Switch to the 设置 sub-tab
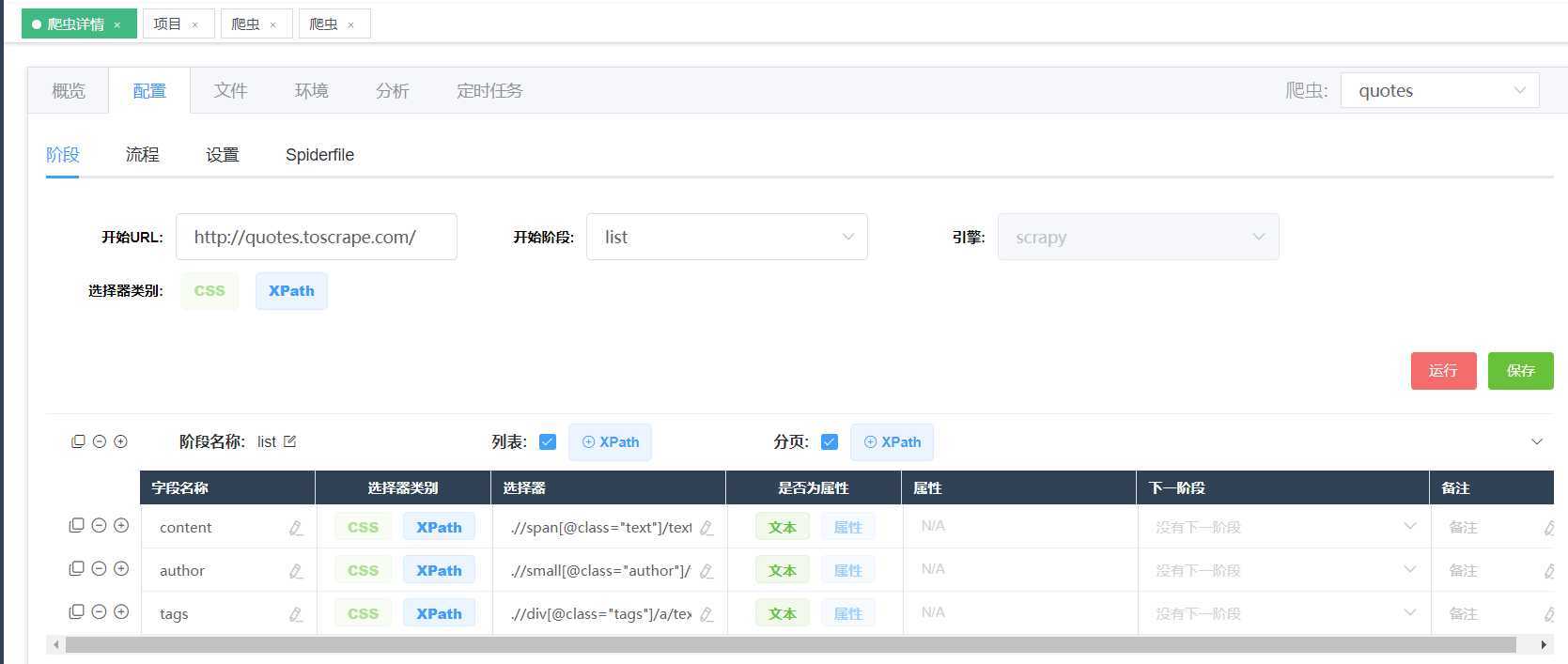 tap(223, 154)
